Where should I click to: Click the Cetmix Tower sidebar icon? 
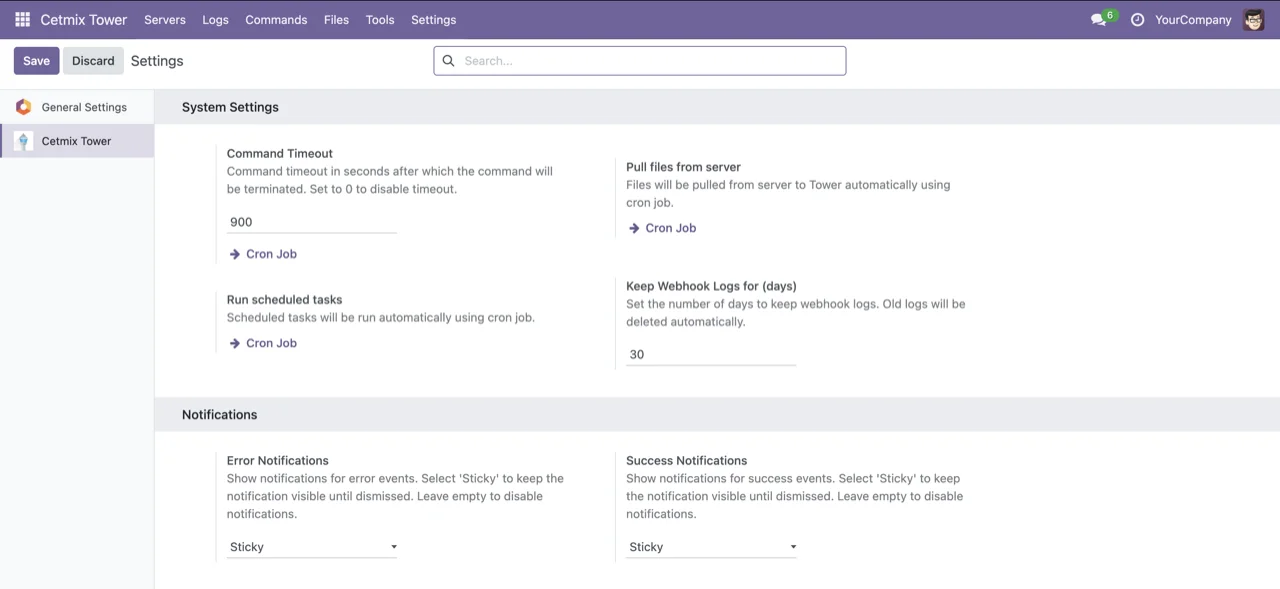pyautogui.click(x=23, y=141)
